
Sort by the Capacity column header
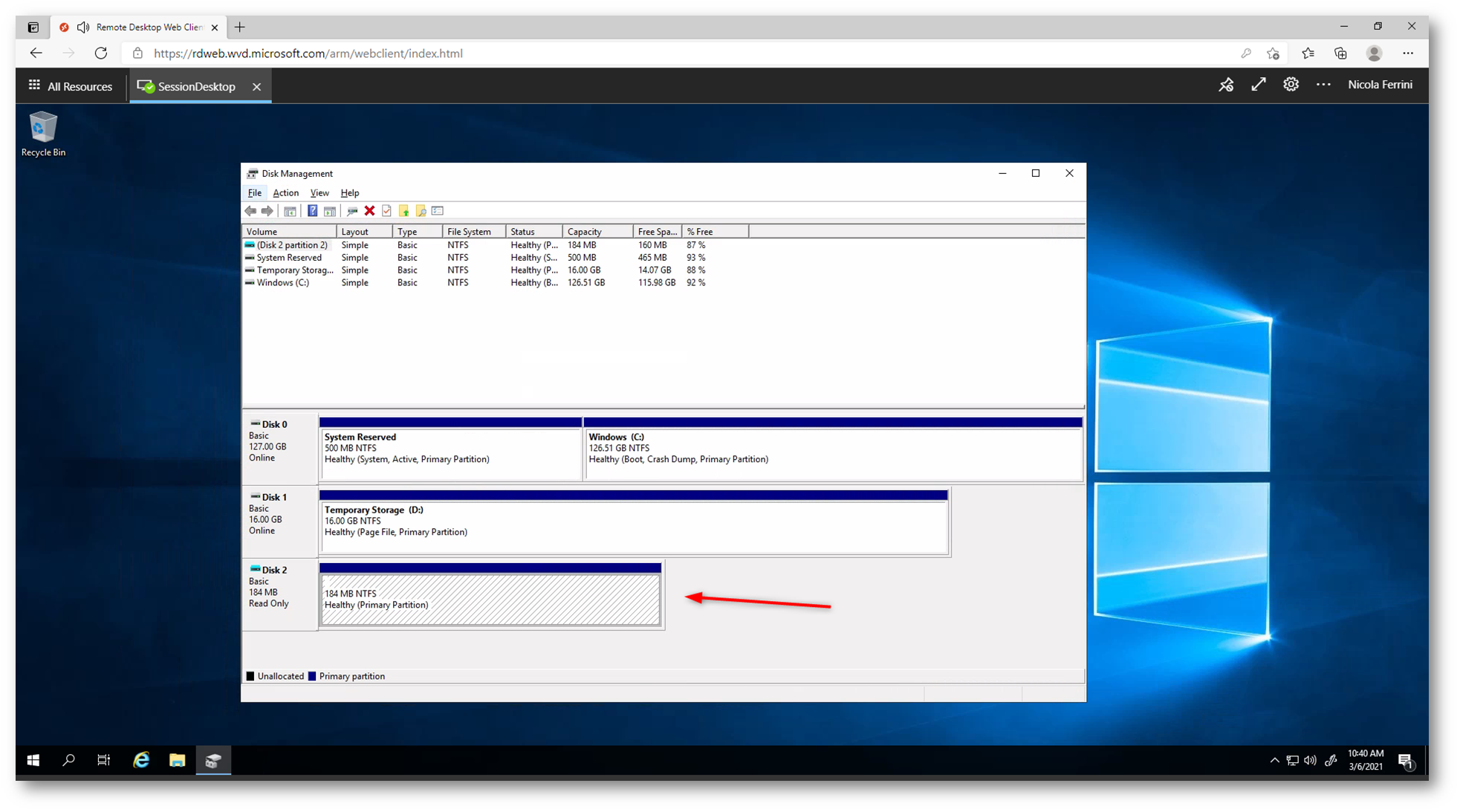tap(598, 232)
